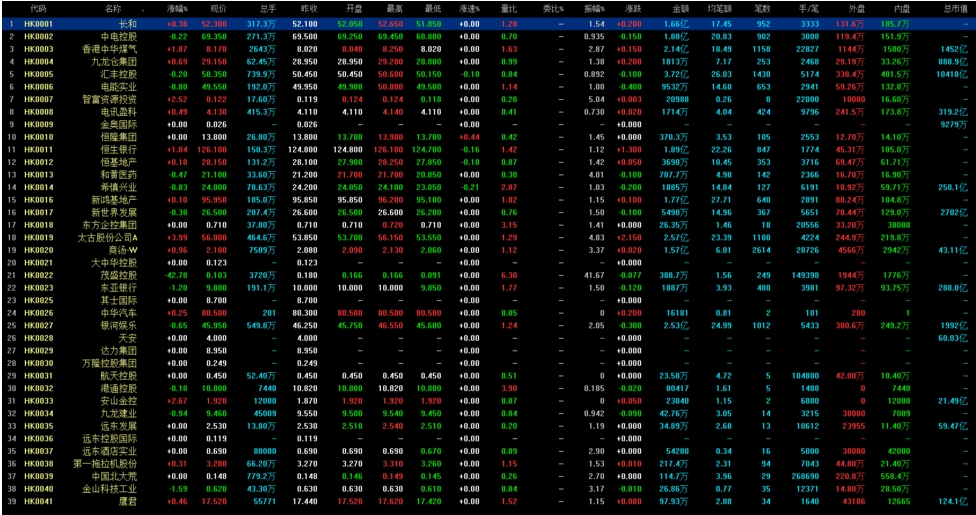The height and width of the screenshot is (515, 976).
Task: Sort by 笔数 column header
Action: pyautogui.click(x=762, y=9)
